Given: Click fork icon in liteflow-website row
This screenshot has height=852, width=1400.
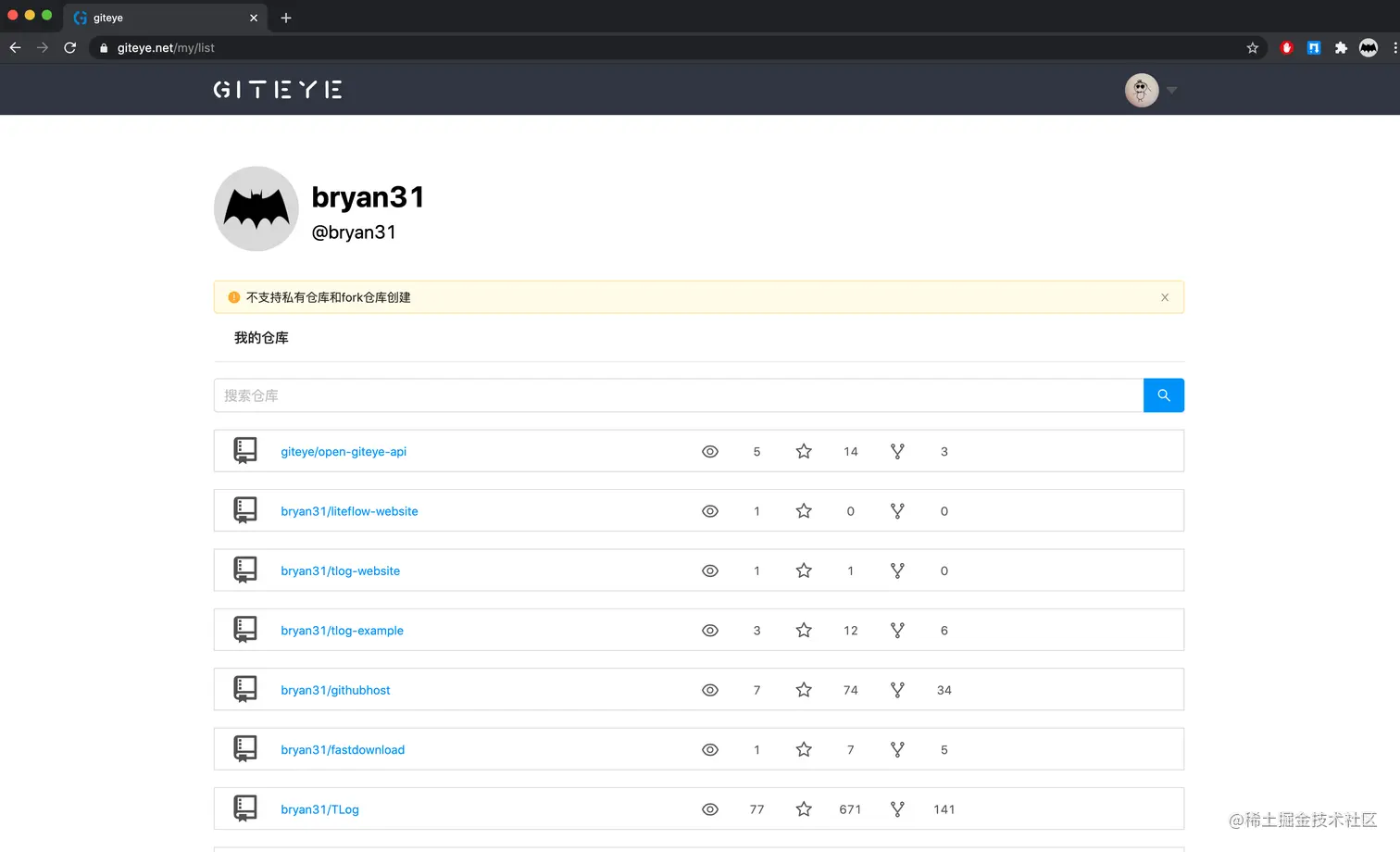Looking at the screenshot, I should click(897, 510).
